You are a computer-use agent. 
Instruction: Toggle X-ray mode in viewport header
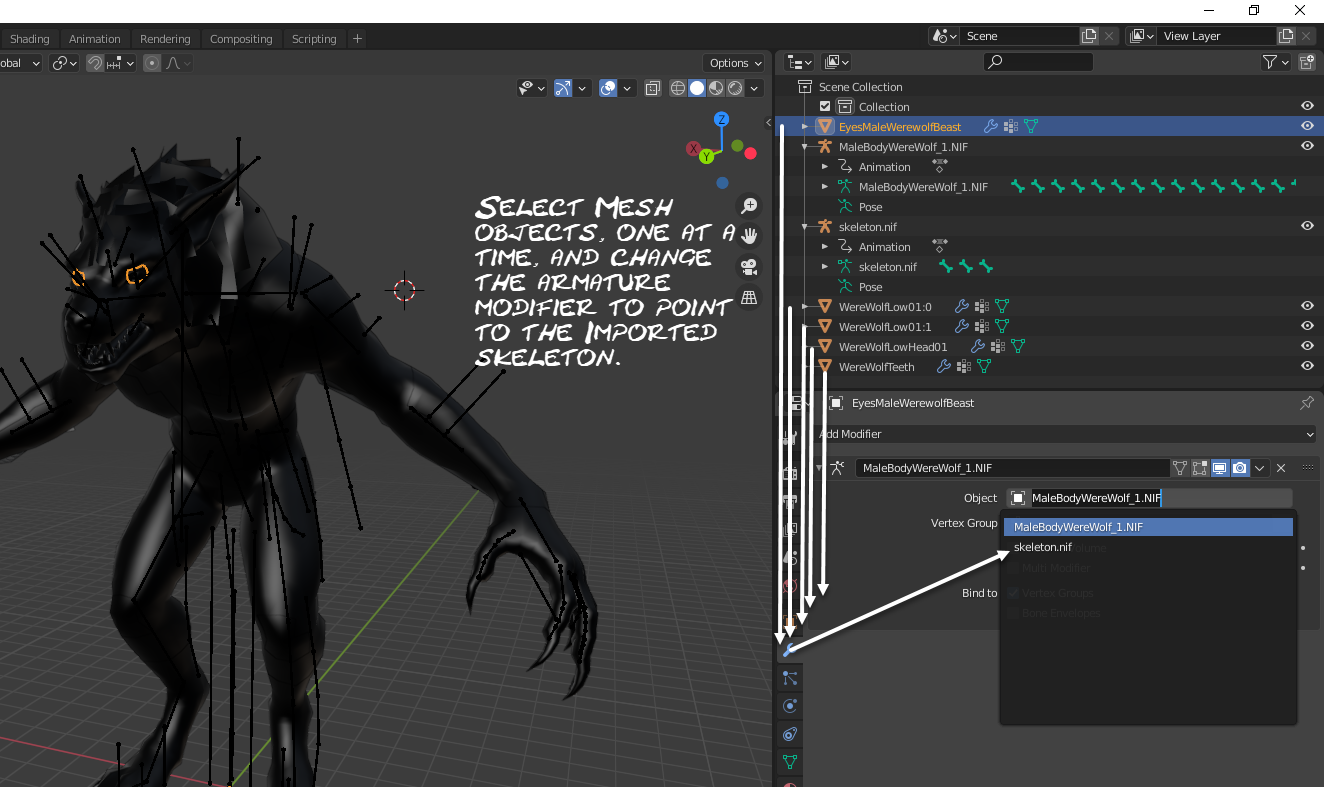(x=652, y=88)
